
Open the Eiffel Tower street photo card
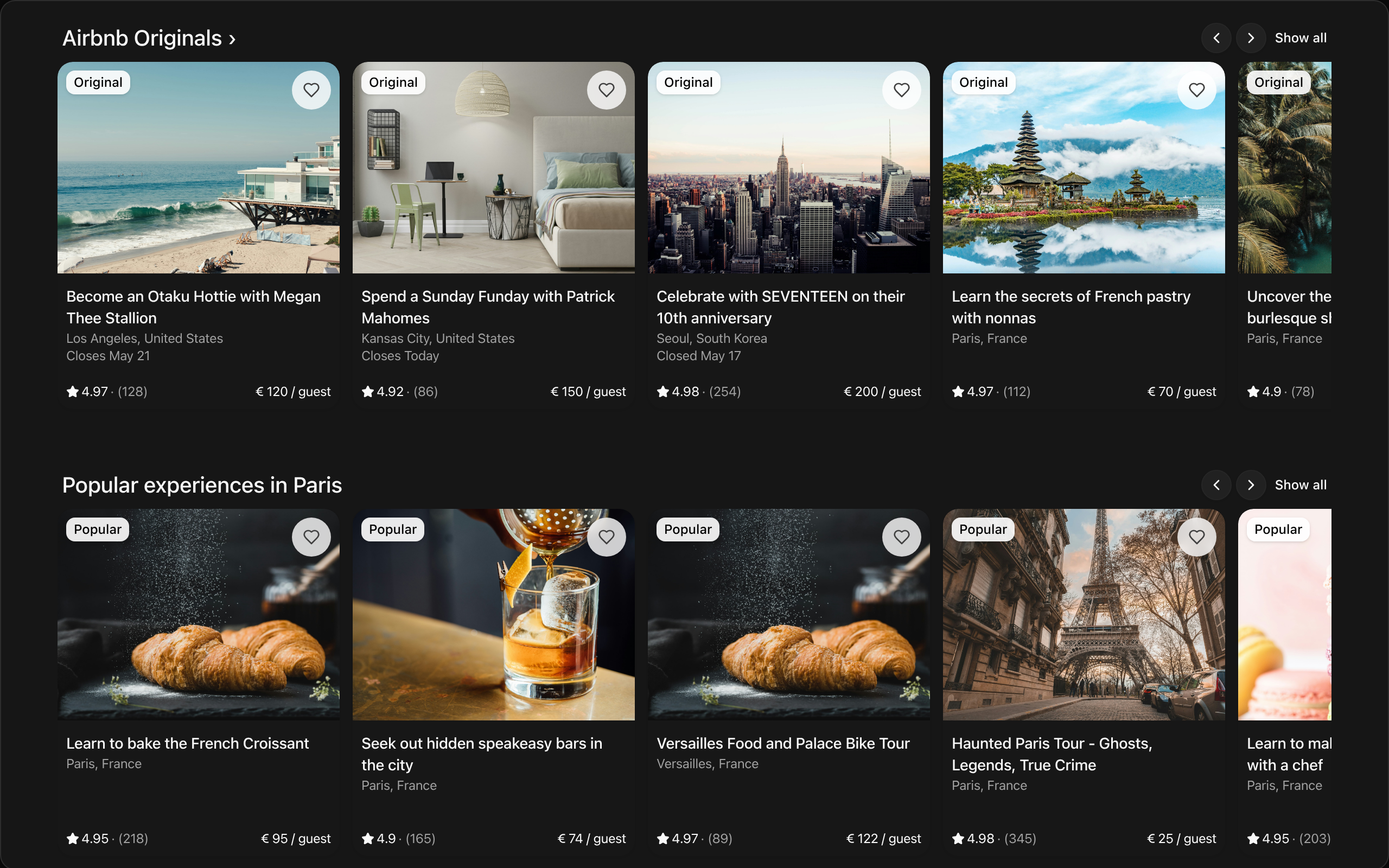pyautogui.click(x=1084, y=614)
